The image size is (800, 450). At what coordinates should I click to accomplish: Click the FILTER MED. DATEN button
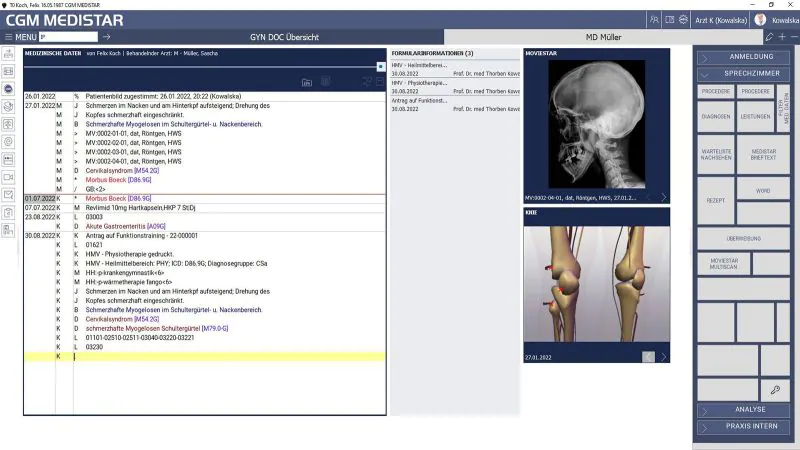(783, 109)
